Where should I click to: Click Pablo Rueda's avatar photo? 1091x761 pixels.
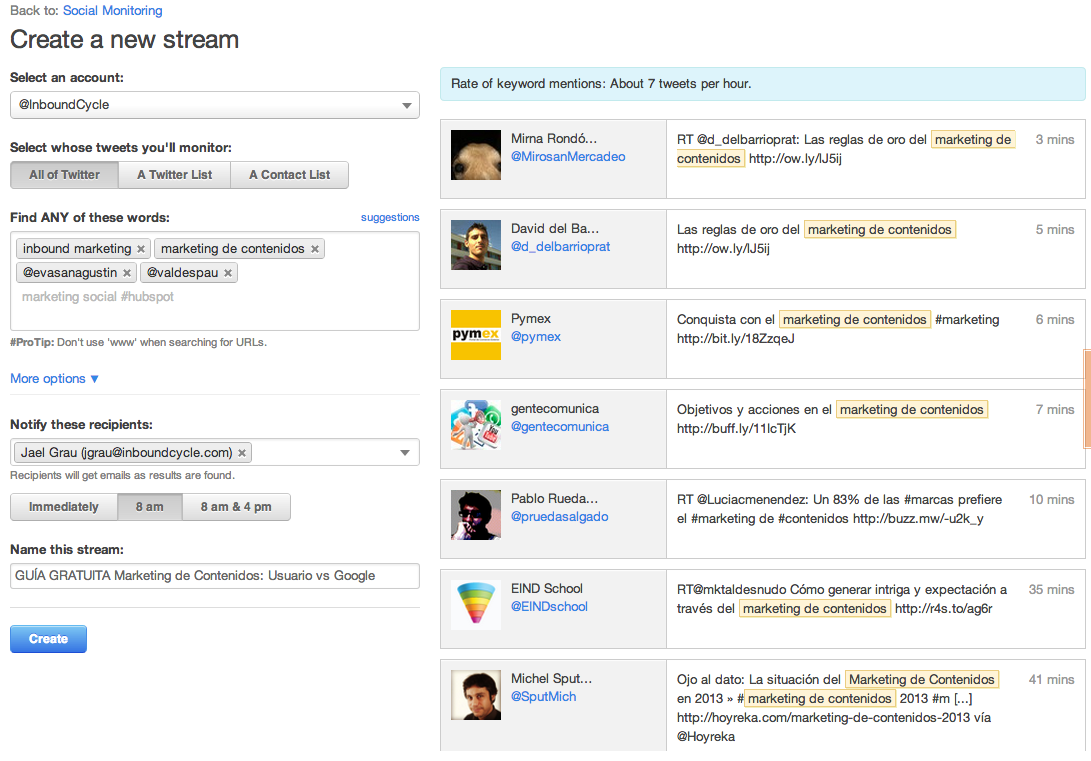pos(476,515)
